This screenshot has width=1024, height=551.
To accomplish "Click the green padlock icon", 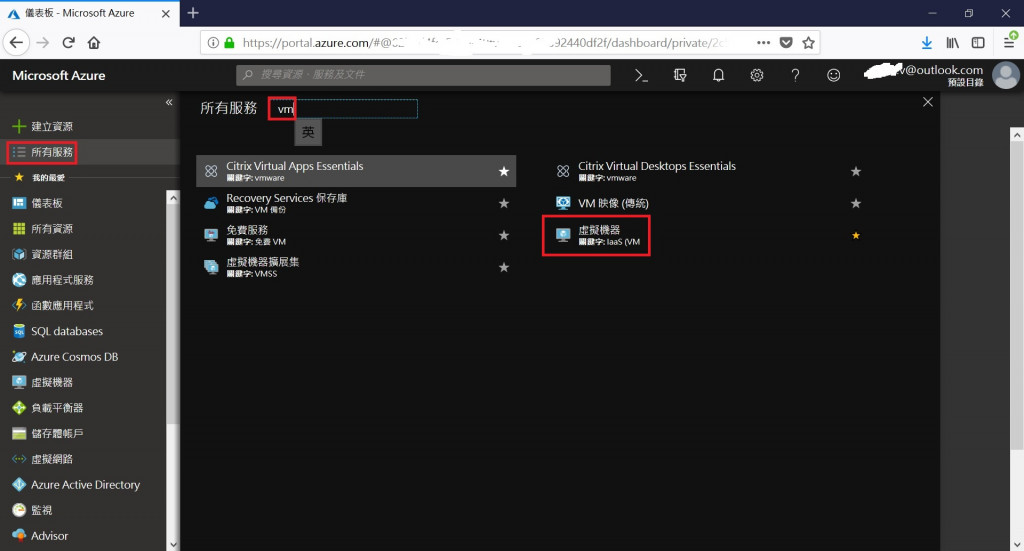I will click(x=229, y=43).
